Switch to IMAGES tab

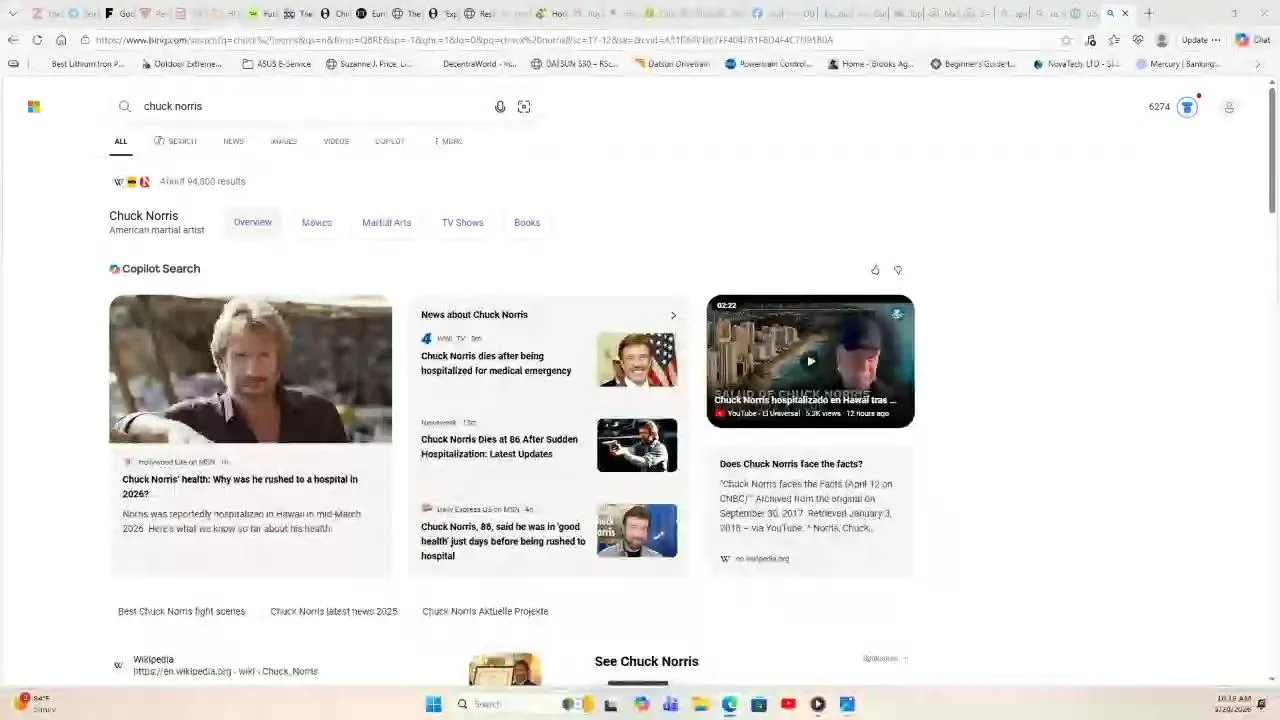tap(284, 141)
